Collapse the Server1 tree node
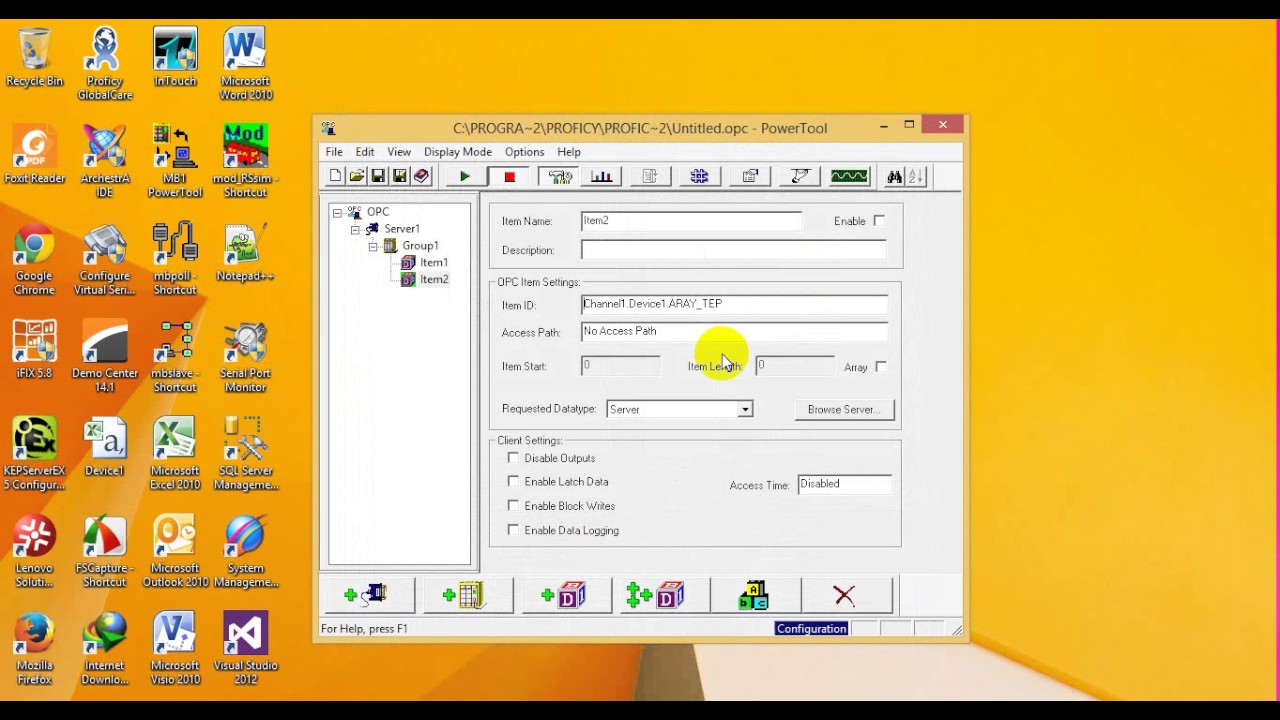Image resolution: width=1280 pixels, height=720 pixels. 355,229
